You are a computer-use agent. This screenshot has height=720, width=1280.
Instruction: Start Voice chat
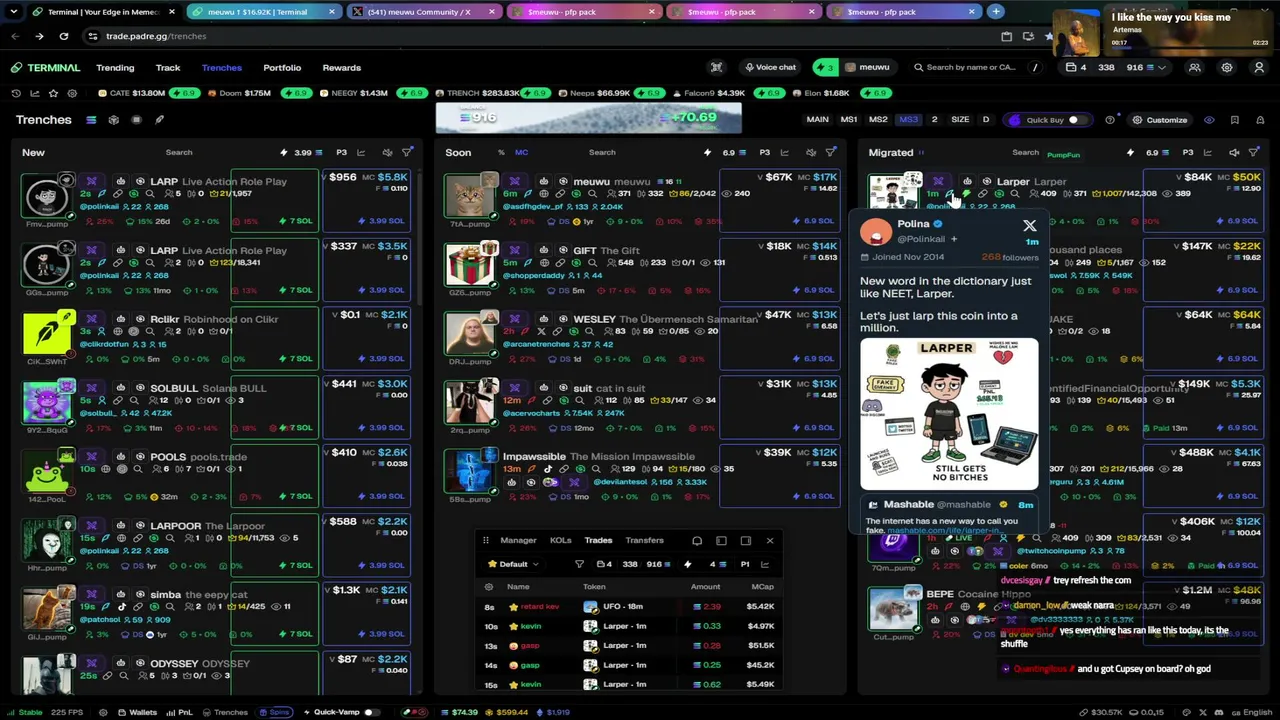(769, 68)
